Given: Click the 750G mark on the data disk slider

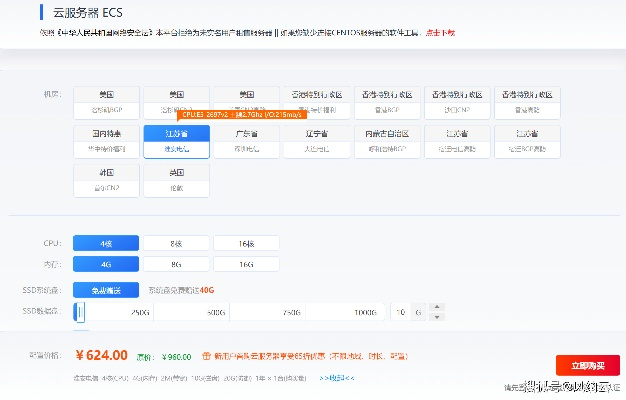Looking at the screenshot, I should (291, 312).
